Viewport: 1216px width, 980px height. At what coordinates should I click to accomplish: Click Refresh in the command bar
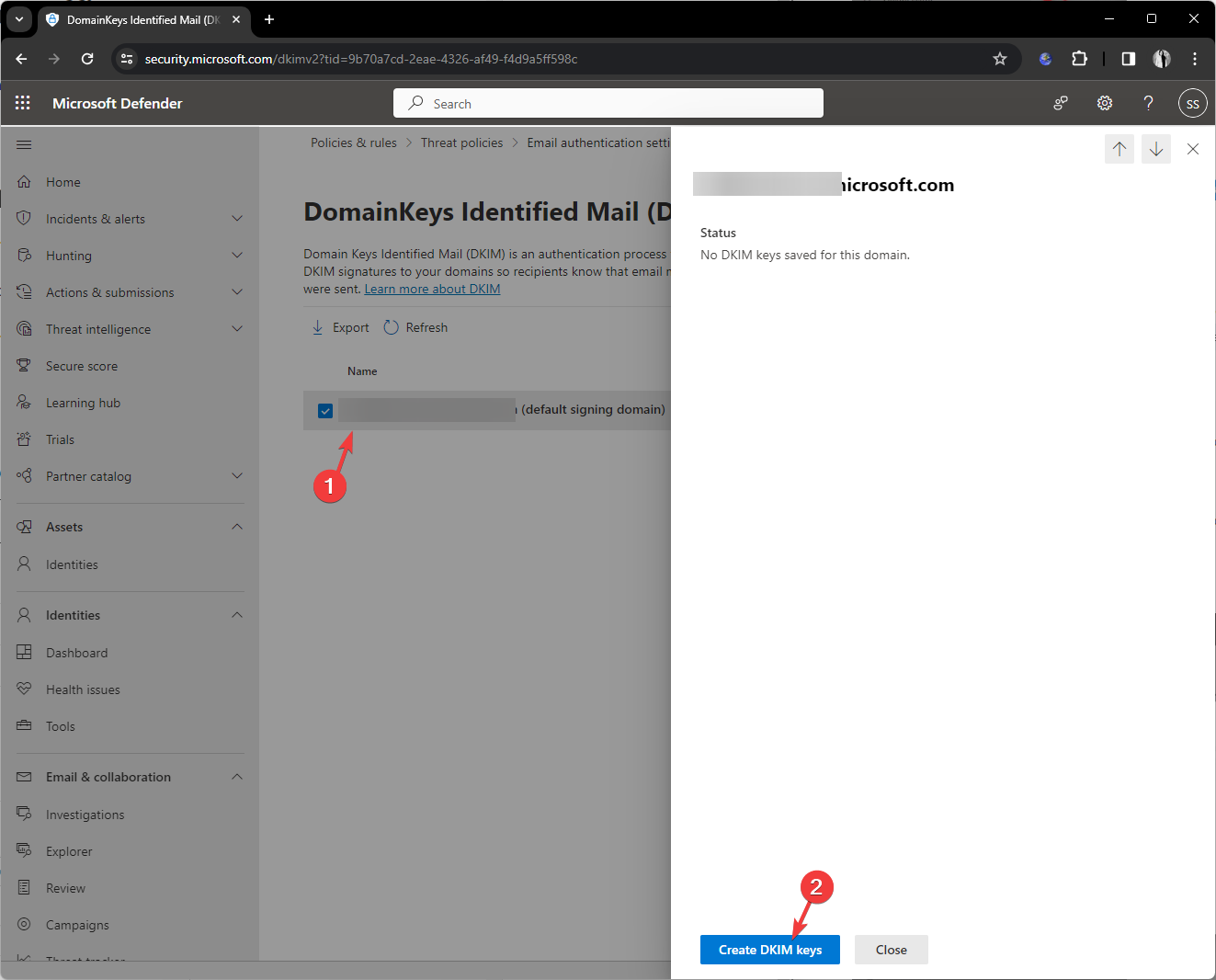tap(415, 327)
